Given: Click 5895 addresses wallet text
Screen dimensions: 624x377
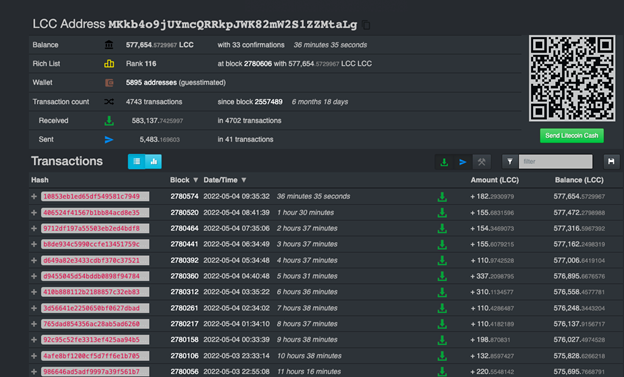Looking at the screenshot, I should (151, 83).
